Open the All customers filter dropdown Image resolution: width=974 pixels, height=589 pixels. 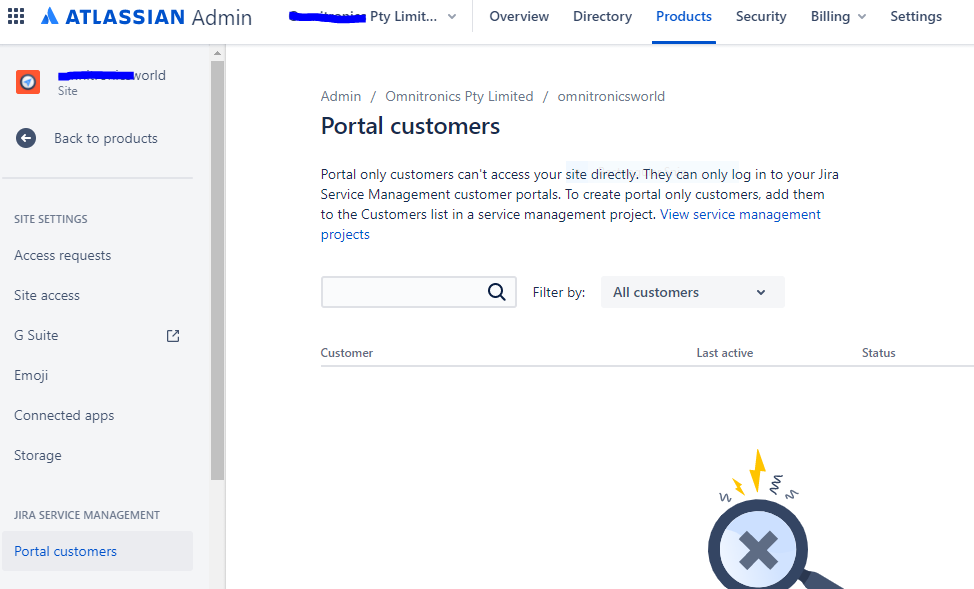coord(693,292)
